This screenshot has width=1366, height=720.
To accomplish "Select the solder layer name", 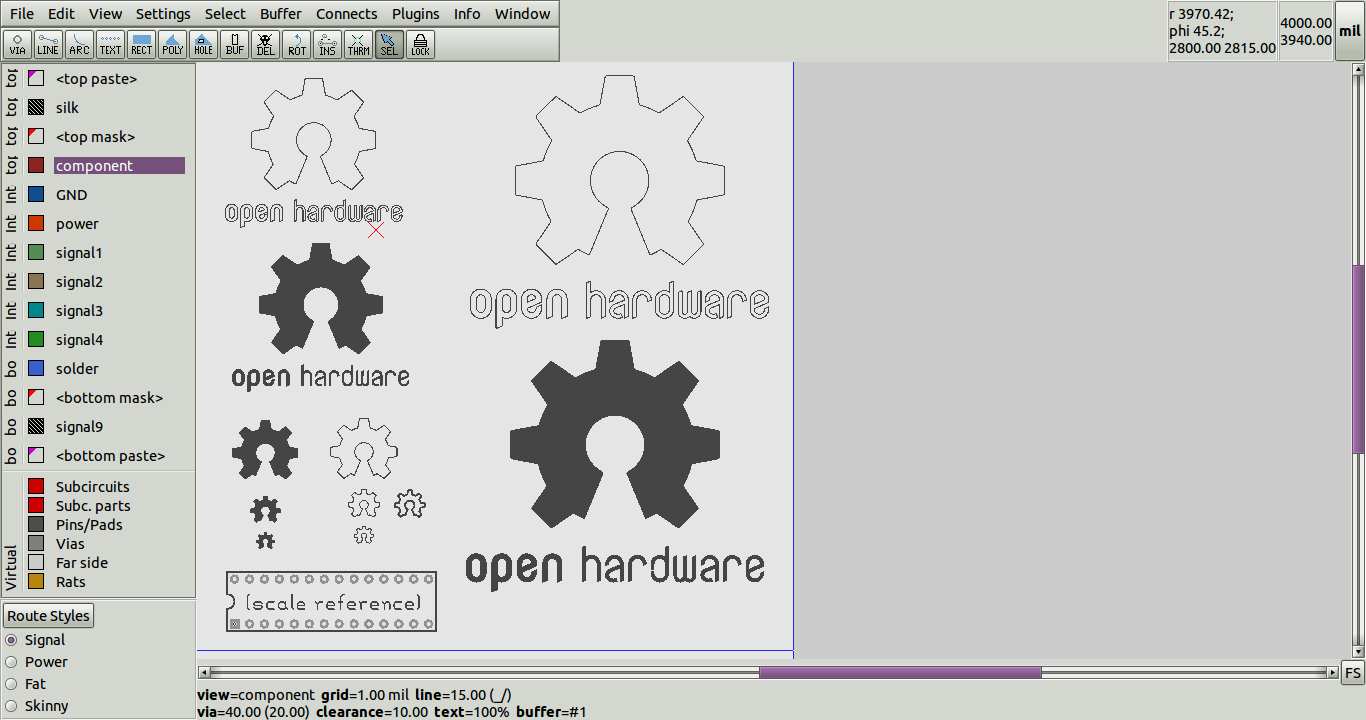I will 77,369.
